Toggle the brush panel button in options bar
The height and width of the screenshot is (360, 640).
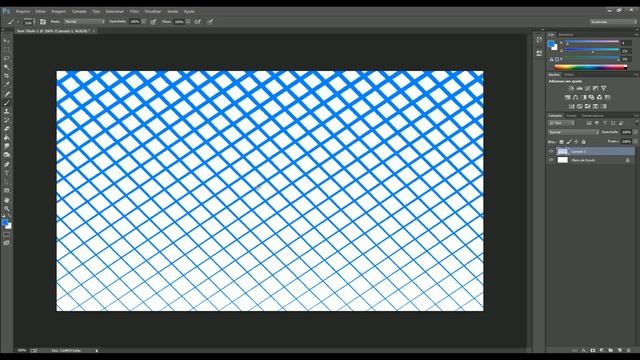[43, 22]
